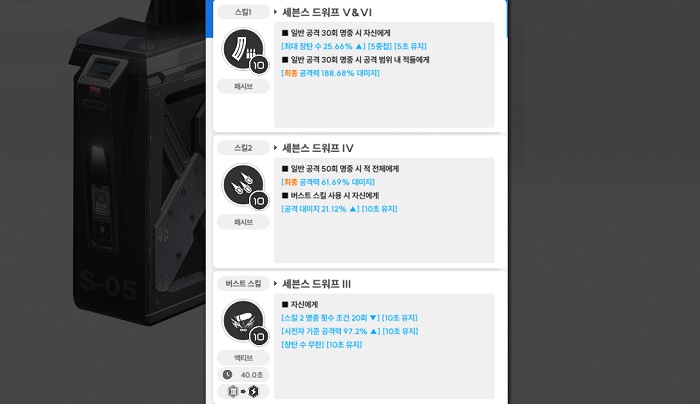This screenshot has height=404, width=700.
Task: Select the 스킬2 label tab
Action: [x=243, y=148]
